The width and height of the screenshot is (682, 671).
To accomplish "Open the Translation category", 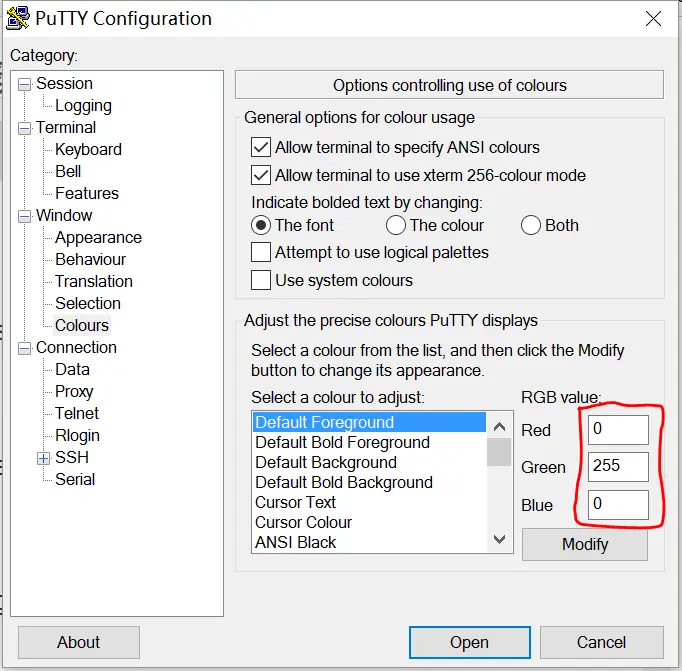I will [x=94, y=281].
